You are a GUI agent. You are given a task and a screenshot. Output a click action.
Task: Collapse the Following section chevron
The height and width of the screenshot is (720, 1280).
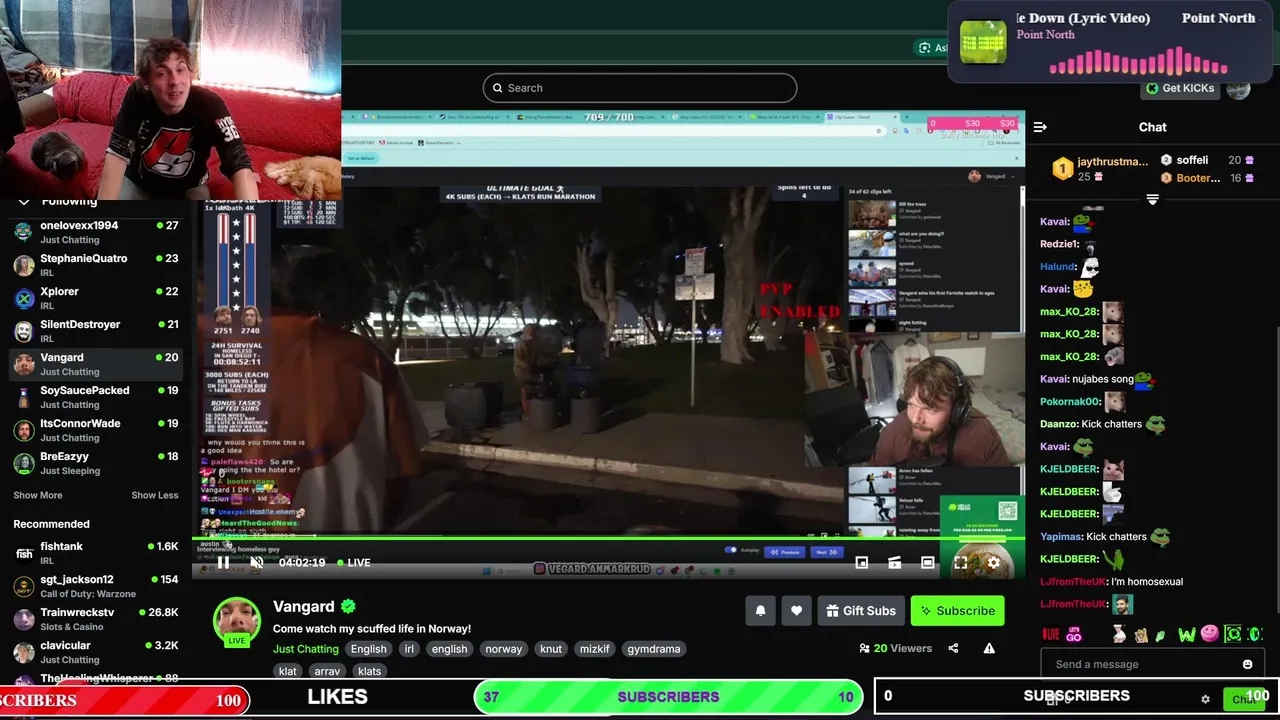(x=24, y=201)
